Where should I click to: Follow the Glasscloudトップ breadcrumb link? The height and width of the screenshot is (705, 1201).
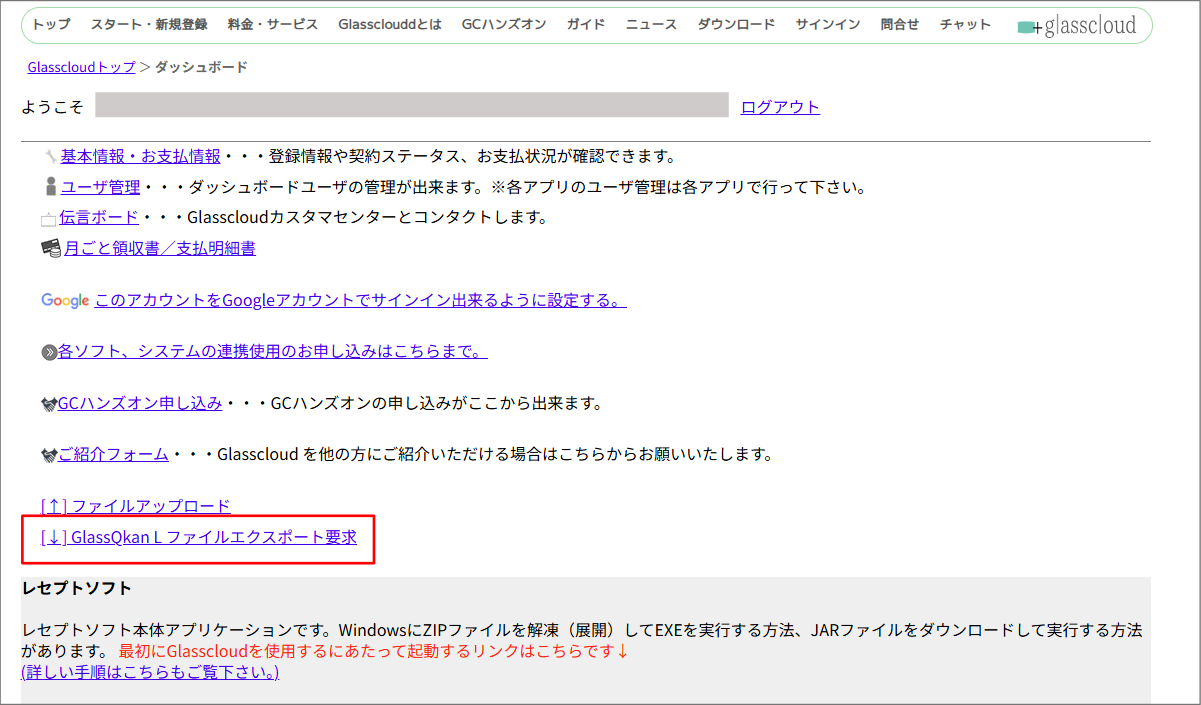[x=80, y=66]
